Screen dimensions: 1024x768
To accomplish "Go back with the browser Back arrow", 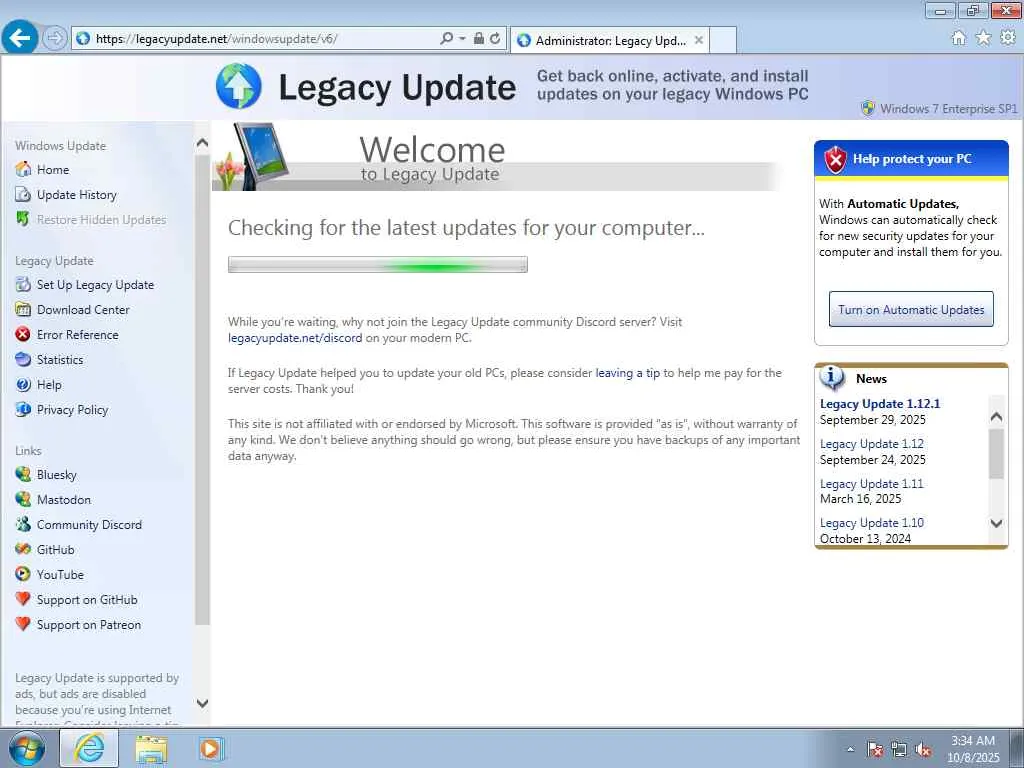I will 20,38.
